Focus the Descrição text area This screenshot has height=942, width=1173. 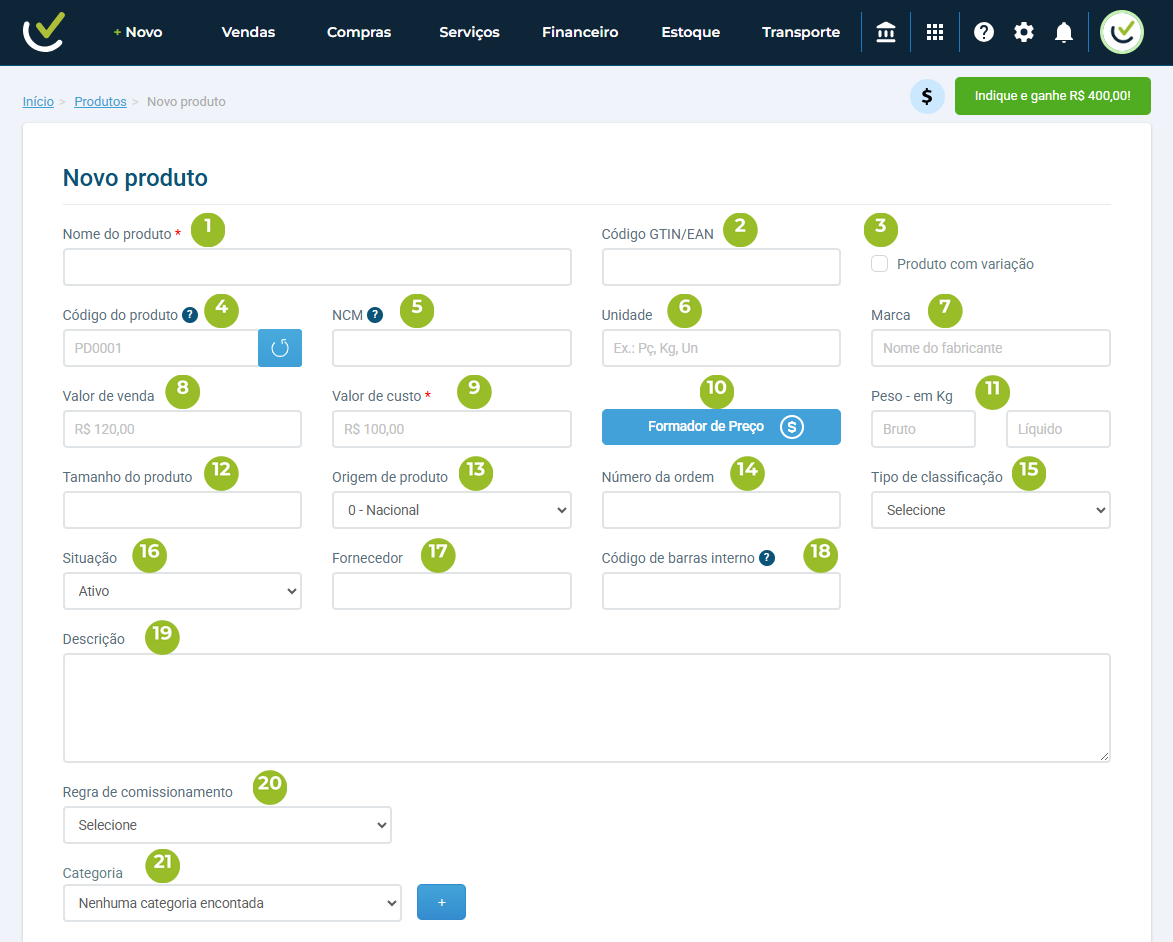click(586, 708)
